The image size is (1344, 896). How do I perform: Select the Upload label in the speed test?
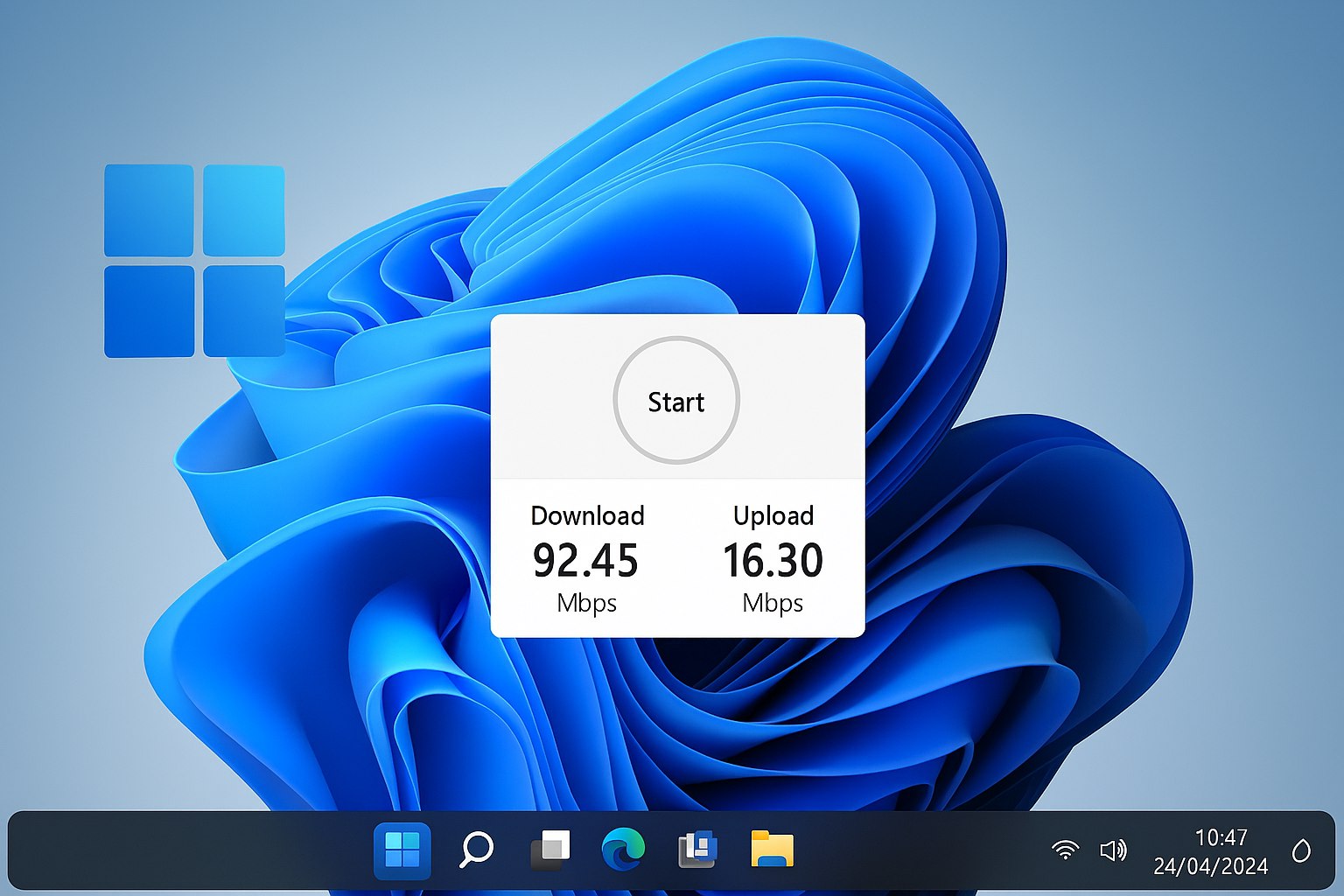[x=773, y=516]
